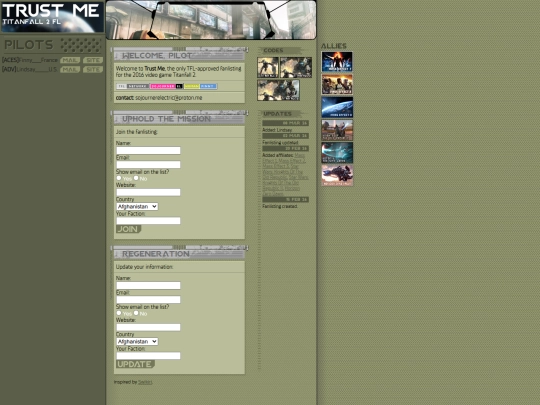Click the Your Faction field in Update form
540x405 pixels.
148,356
